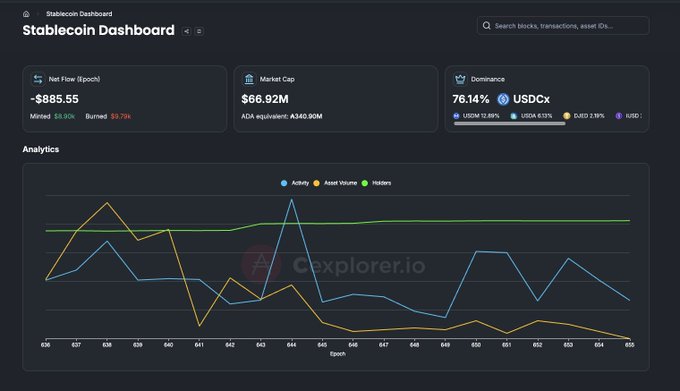Click the USDA 6.13% entry
Image resolution: width=680 pixels, height=391 pixels.
pos(531,116)
